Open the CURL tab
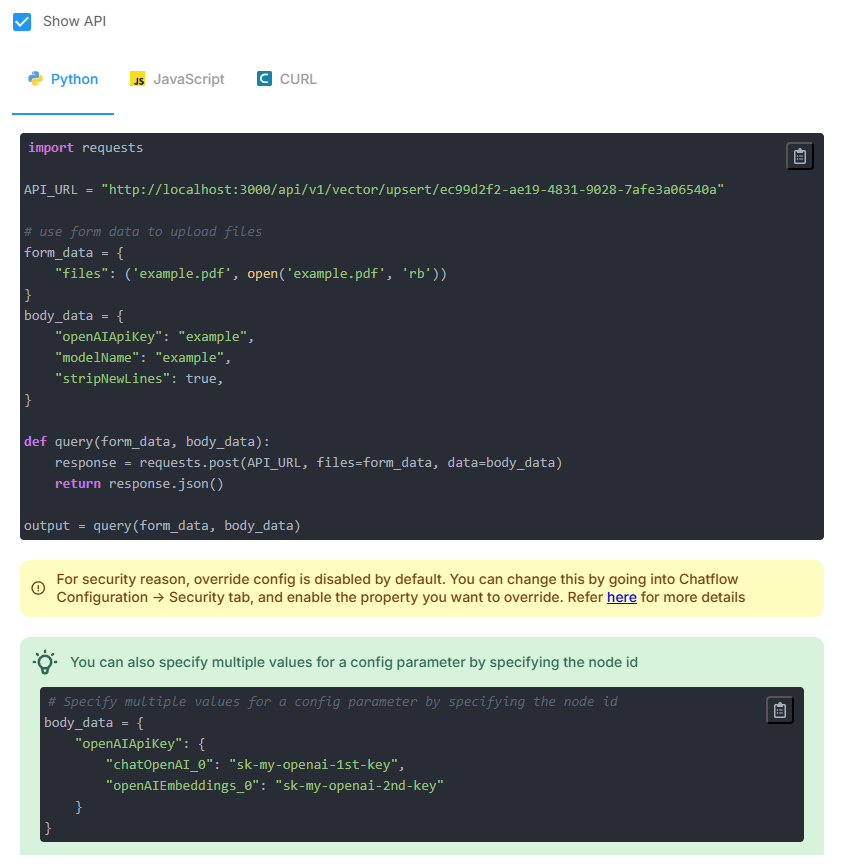 [297, 79]
